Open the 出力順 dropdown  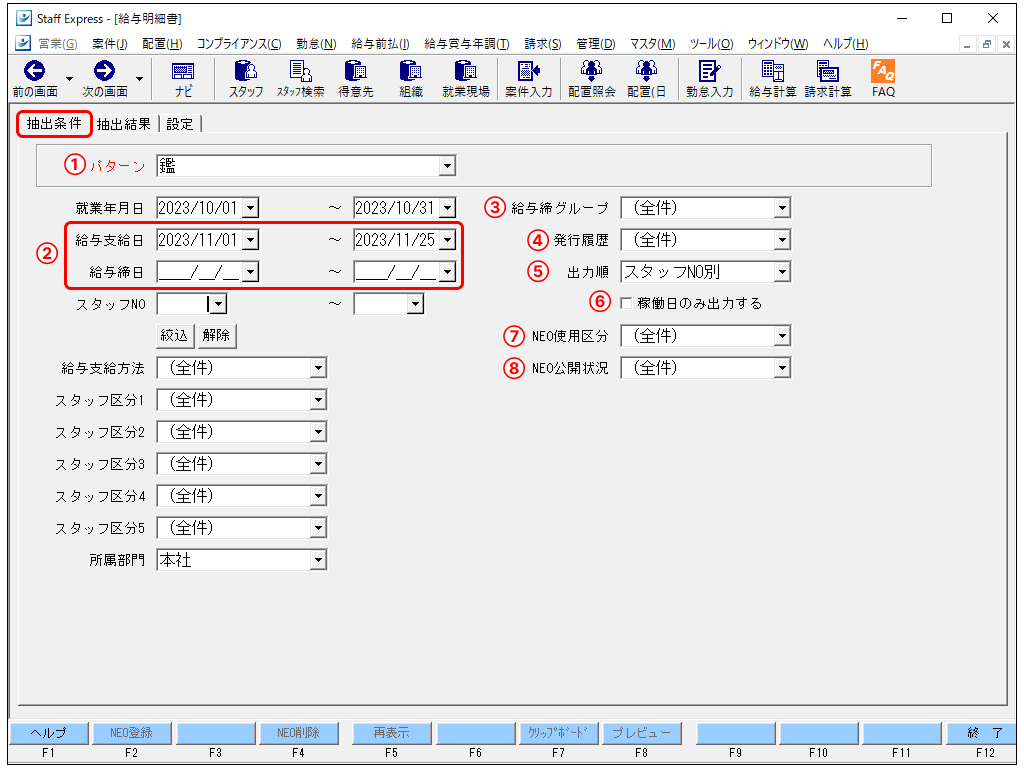coord(782,272)
